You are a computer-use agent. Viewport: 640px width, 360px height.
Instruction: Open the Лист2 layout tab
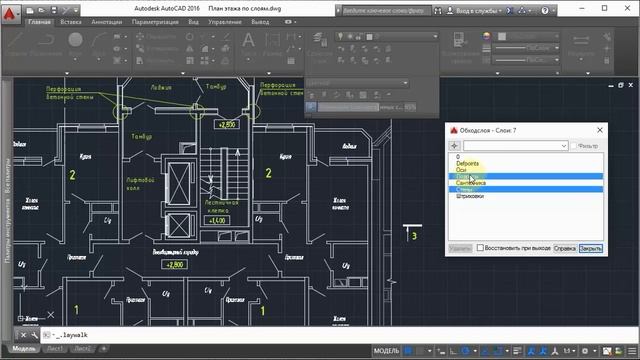point(83,349)
